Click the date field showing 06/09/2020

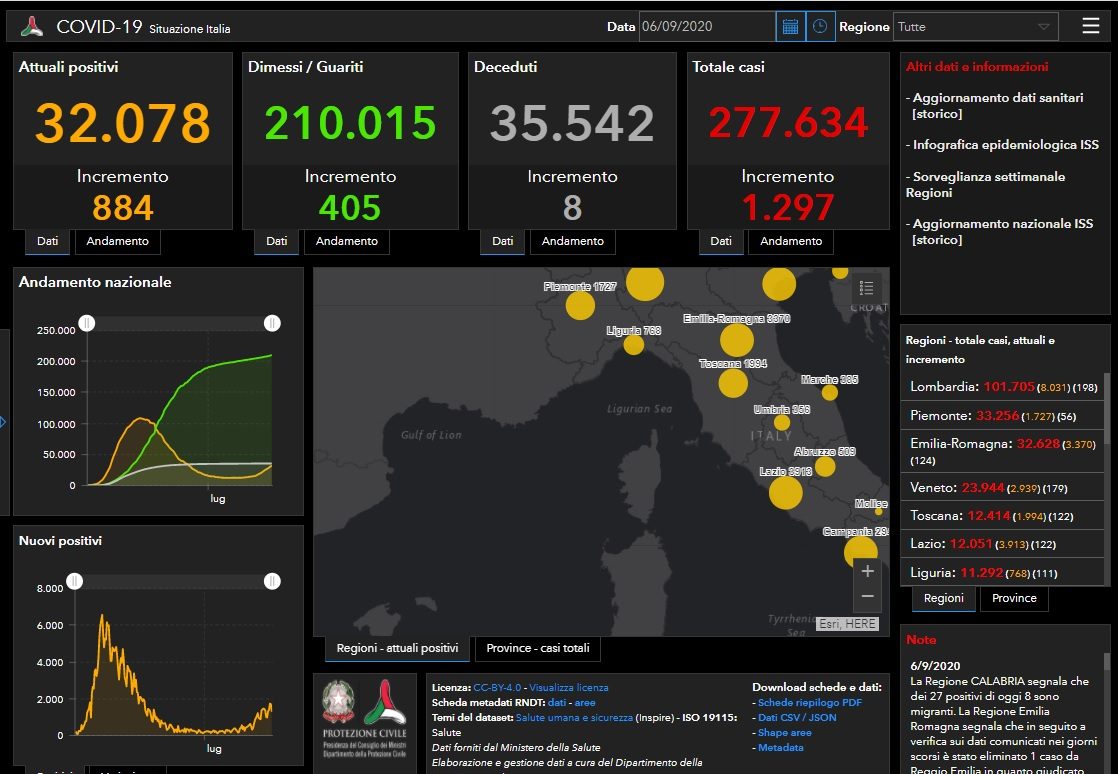[706, 27]
